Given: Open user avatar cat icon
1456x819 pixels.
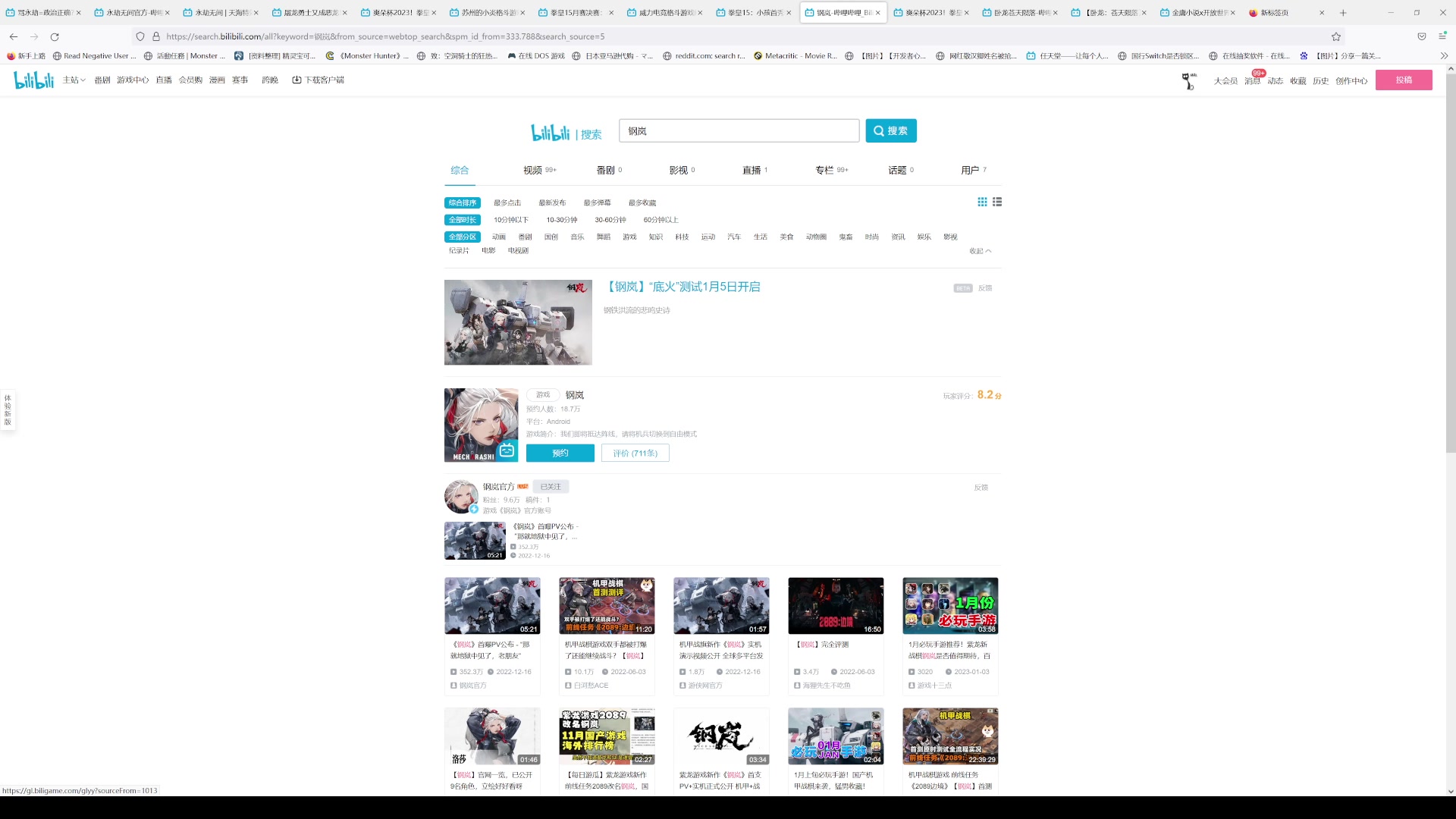Looking at the screenshot, I should point(1188,80).
